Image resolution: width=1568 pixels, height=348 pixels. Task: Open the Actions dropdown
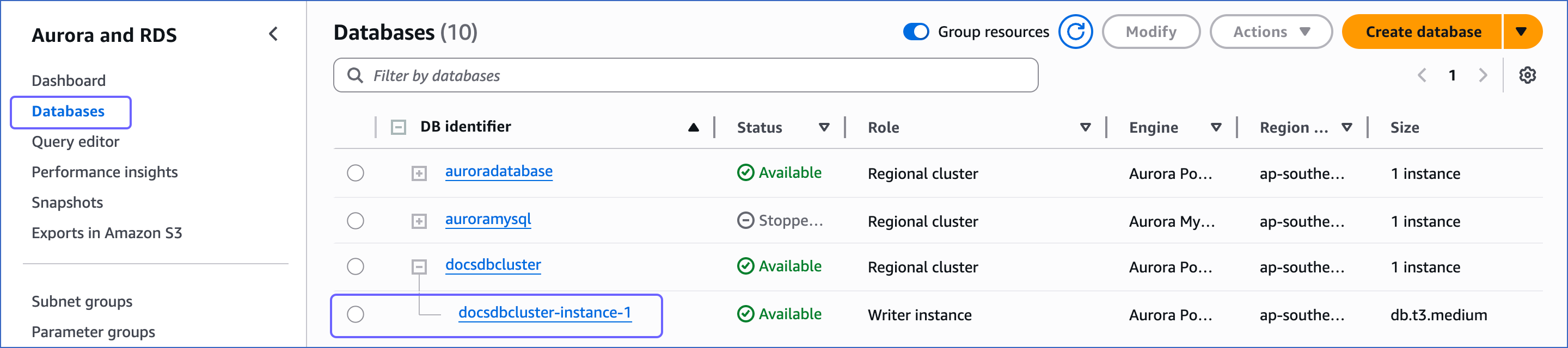[1271, 32]
